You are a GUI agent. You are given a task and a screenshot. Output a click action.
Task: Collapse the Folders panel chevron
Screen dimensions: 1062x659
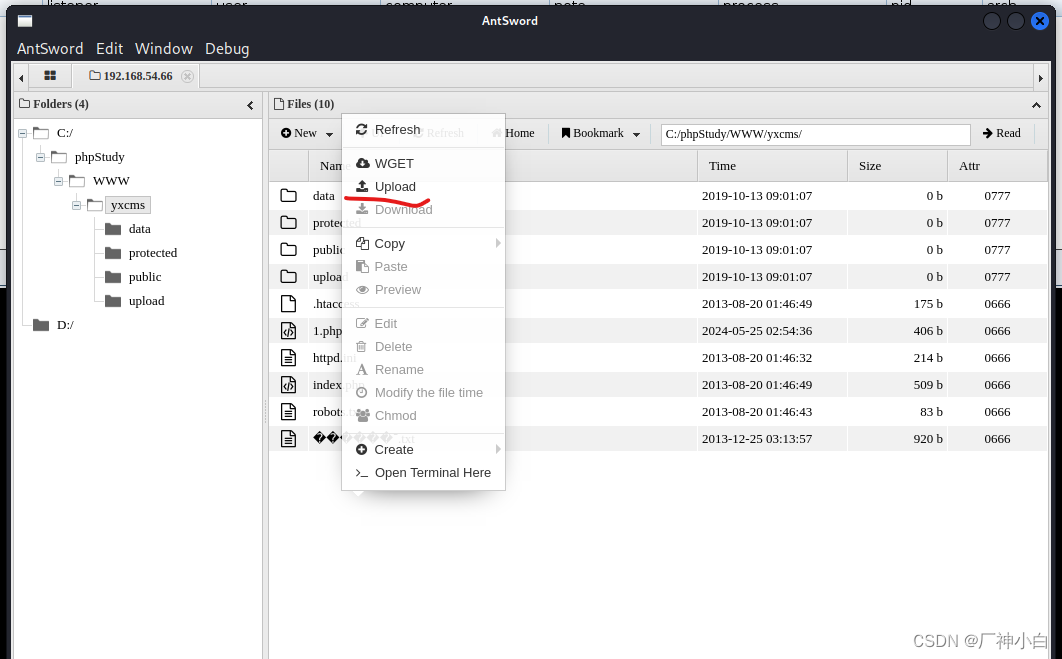[250, 105]
